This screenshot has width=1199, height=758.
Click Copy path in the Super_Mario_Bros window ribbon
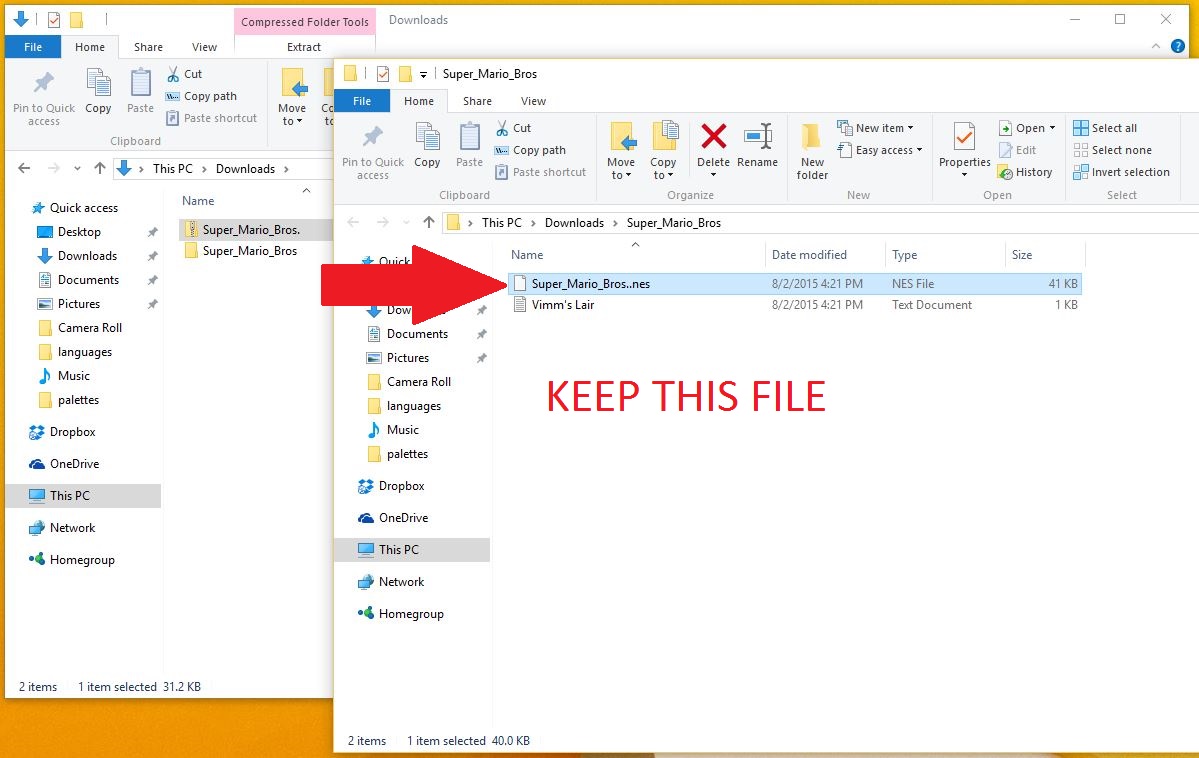(530, 150)
